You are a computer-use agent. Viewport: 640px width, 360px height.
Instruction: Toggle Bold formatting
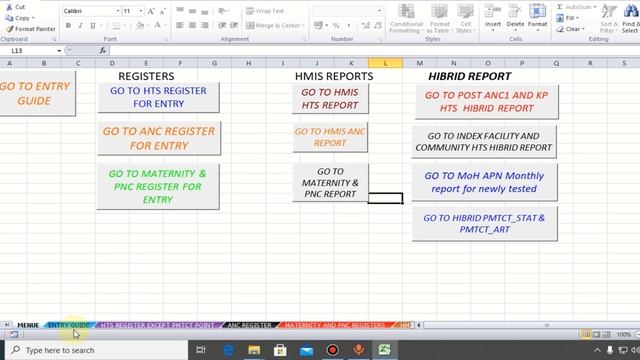[x=68, y=25]
